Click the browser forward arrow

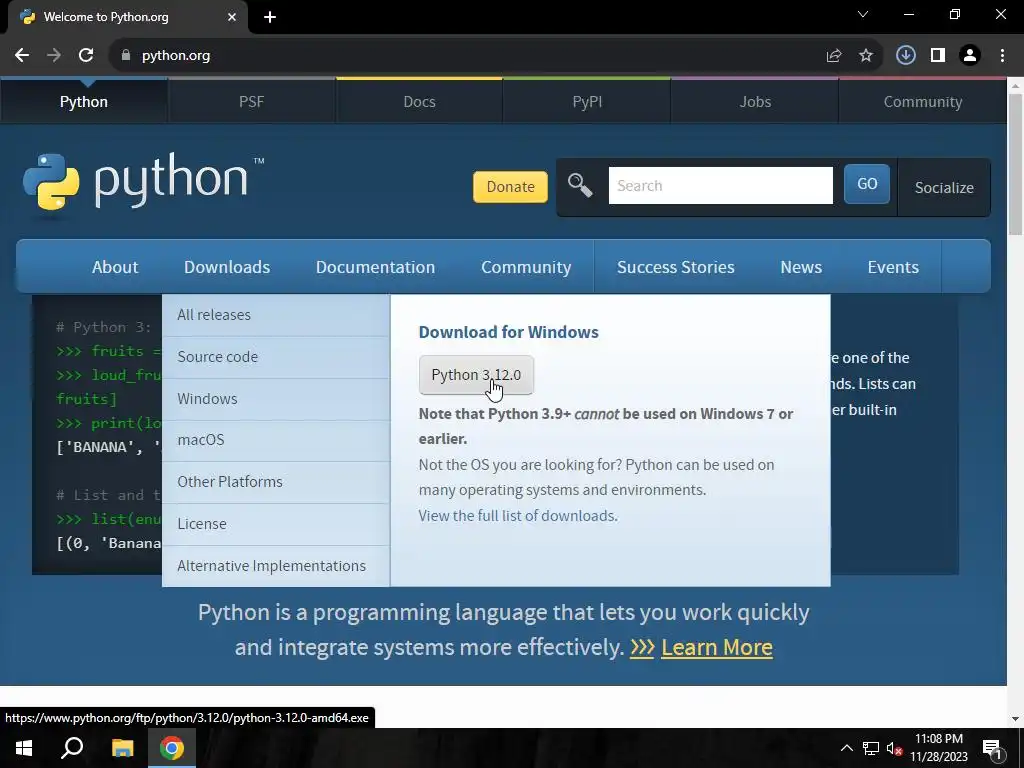tap(54, 56)
